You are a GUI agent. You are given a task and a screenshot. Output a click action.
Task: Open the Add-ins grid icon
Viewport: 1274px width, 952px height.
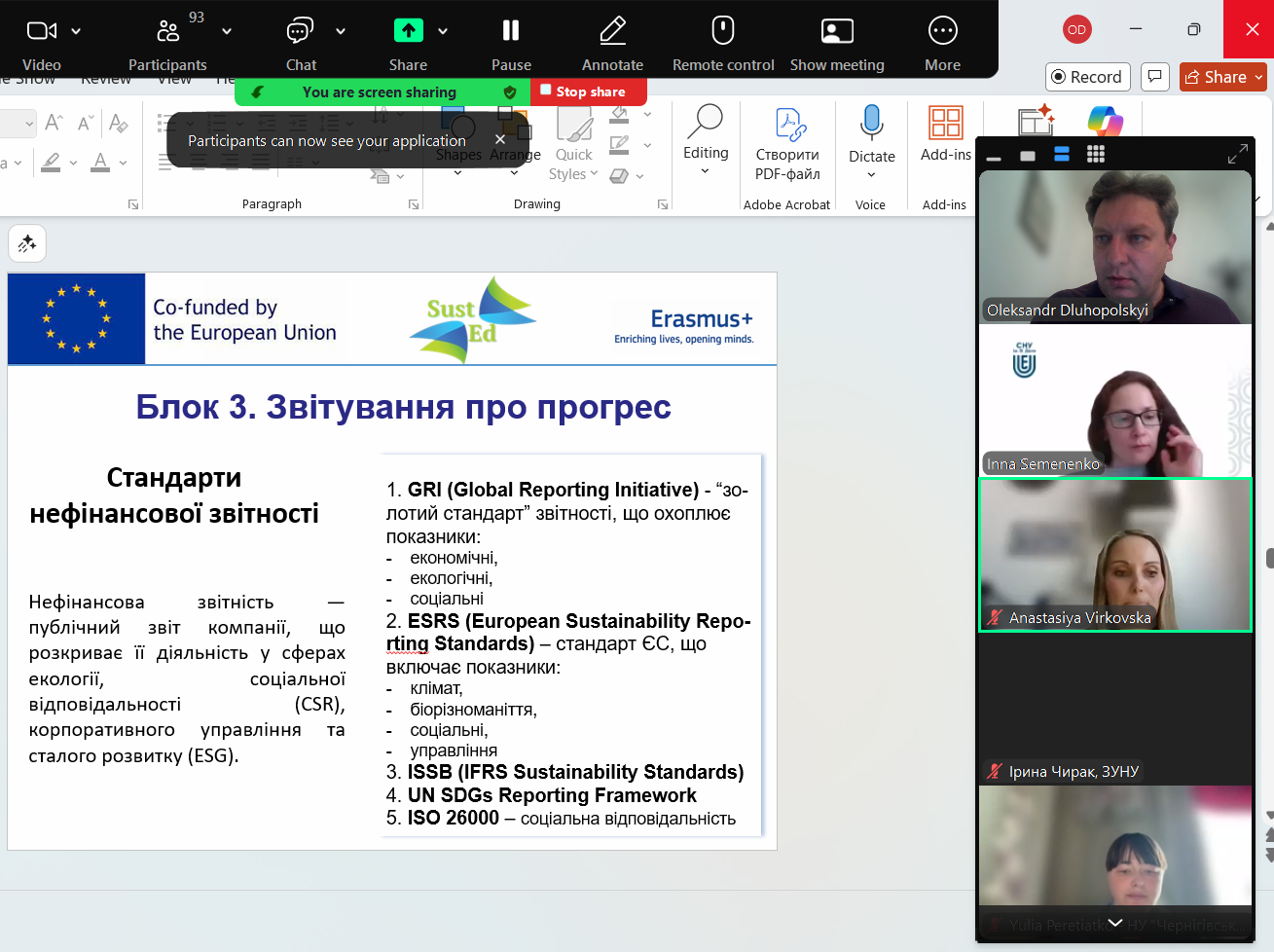tap(945, 124)
